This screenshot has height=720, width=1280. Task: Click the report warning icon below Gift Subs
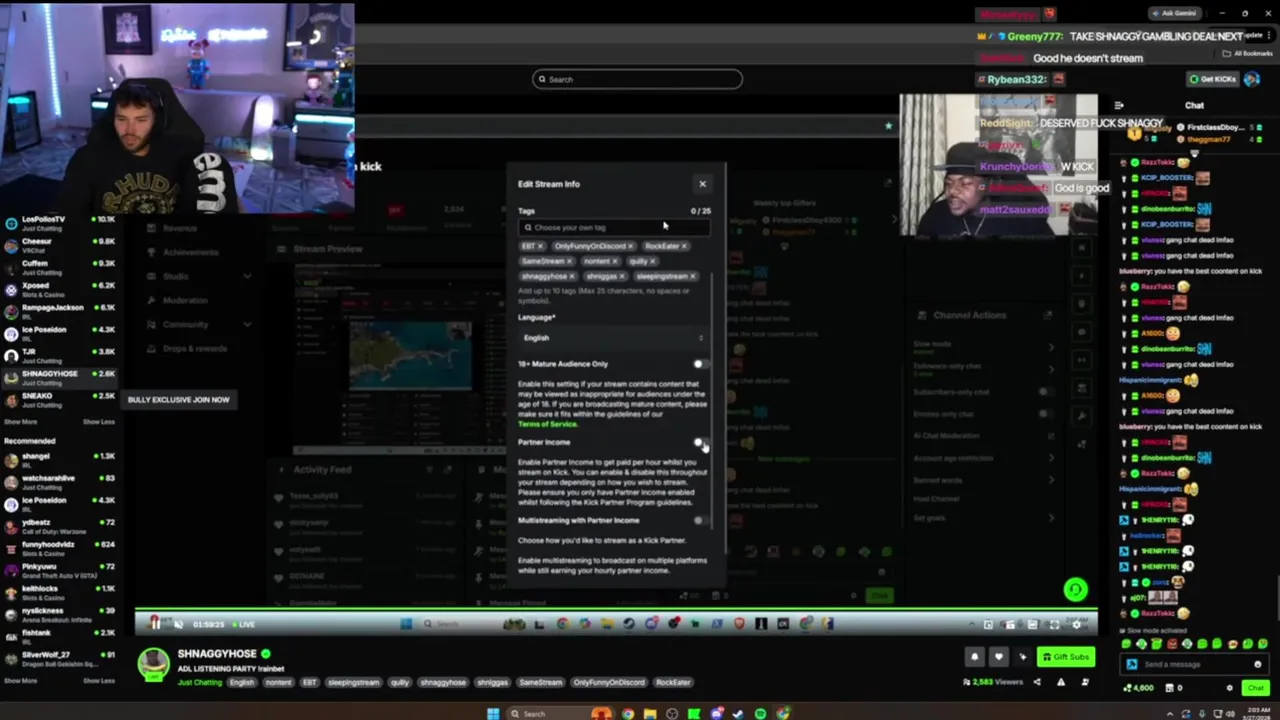(x=1061, y=682)
